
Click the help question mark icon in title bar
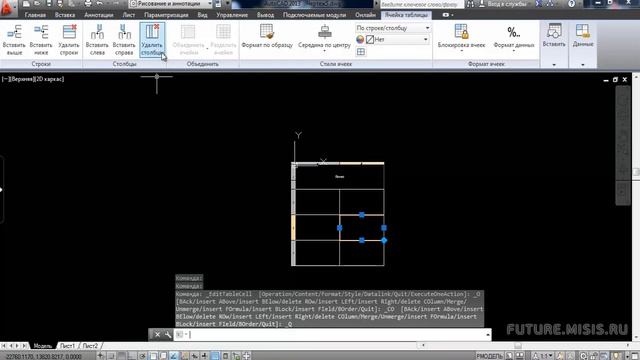click(571, 4)
